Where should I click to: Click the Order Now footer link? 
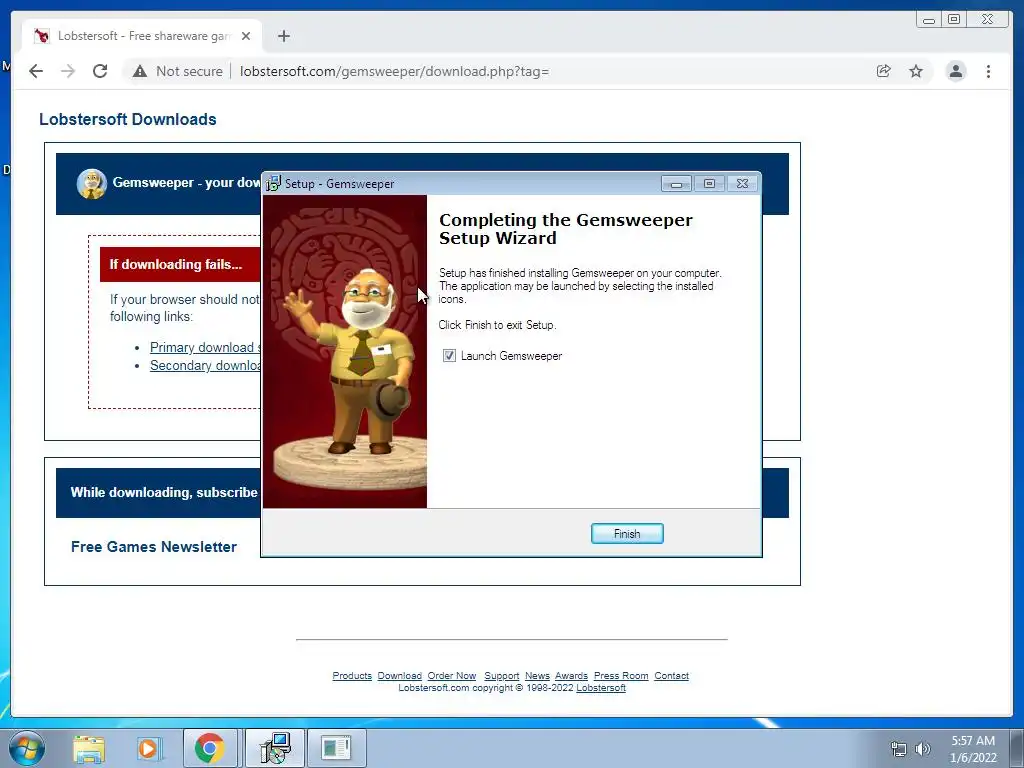pos(452,675)
